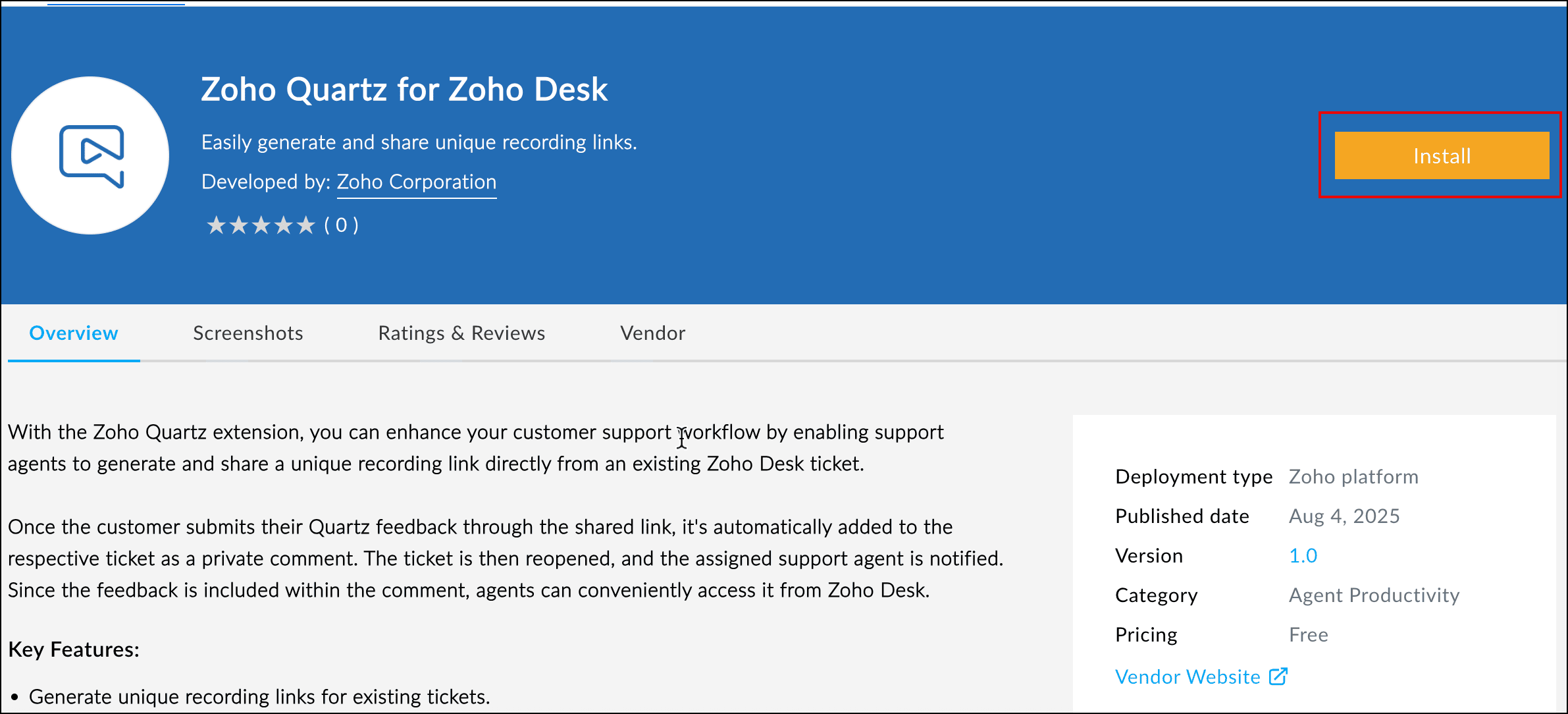The width and height of the screenshot is (1568, 714).
Task: Click the fifth rating star
Action: click(306, 225)
